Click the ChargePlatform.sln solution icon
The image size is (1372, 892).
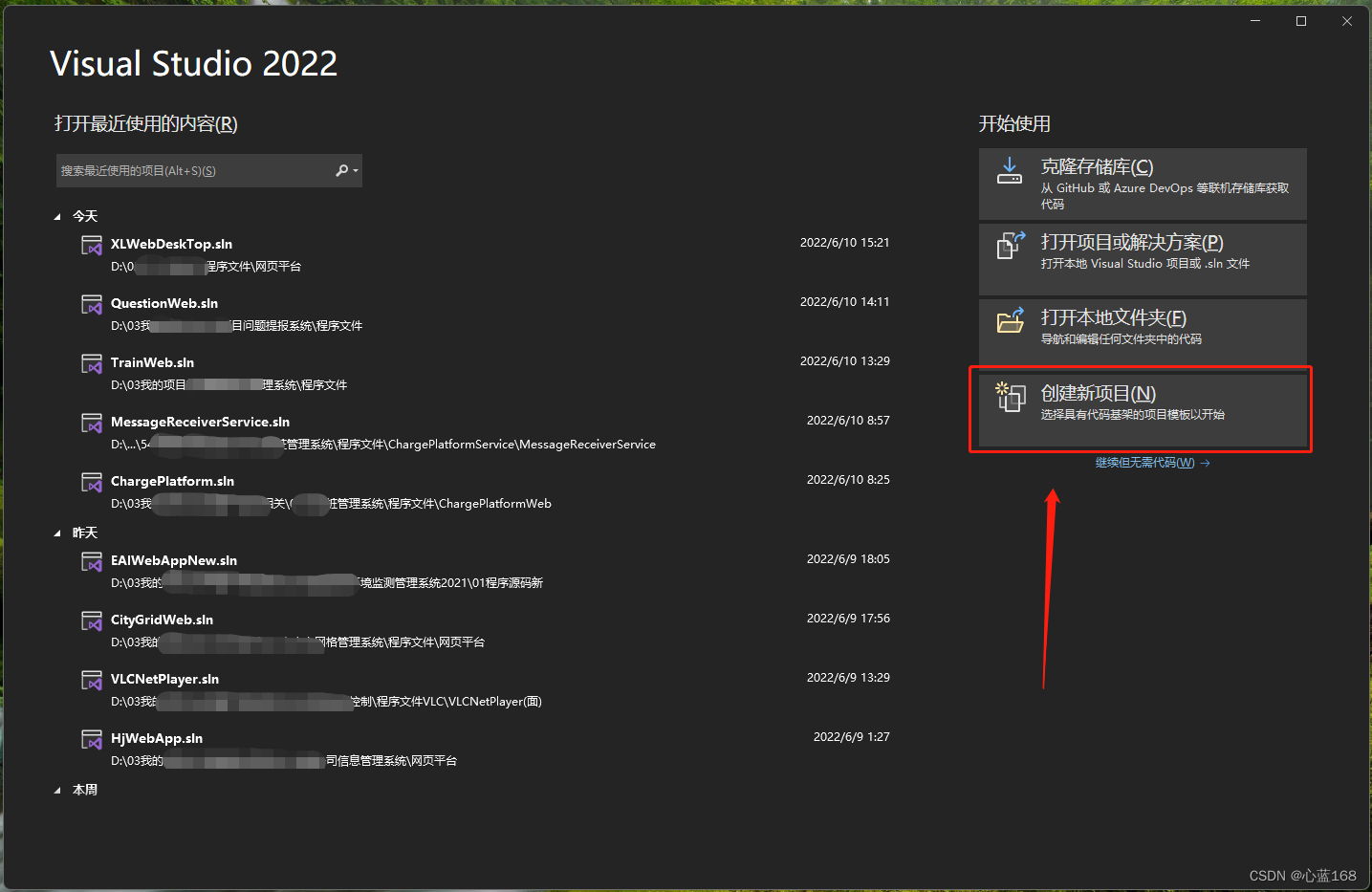pos(92,483)
